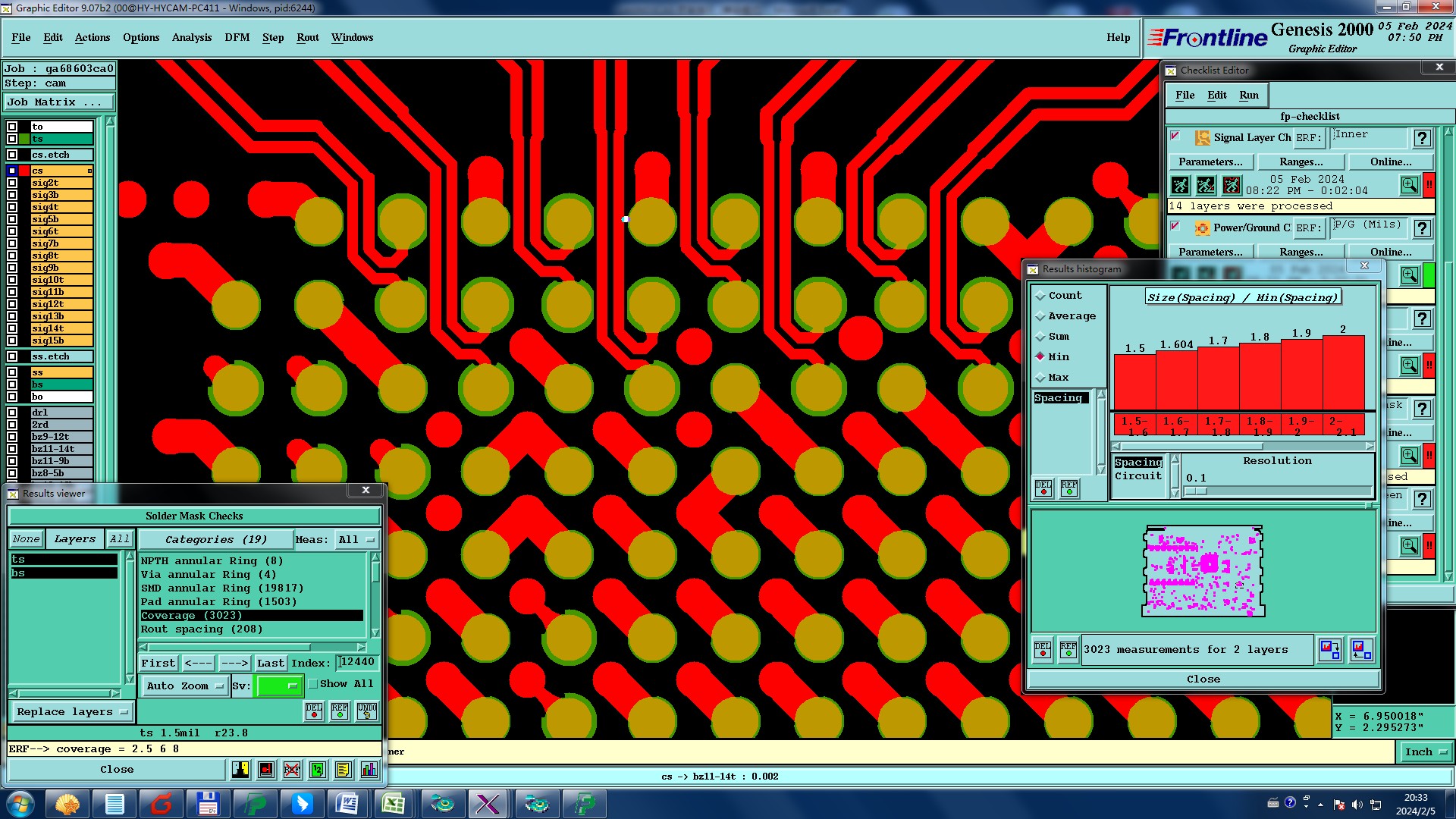Click the green numbered page icon
1456x819 pixels.
click(318, 770)
